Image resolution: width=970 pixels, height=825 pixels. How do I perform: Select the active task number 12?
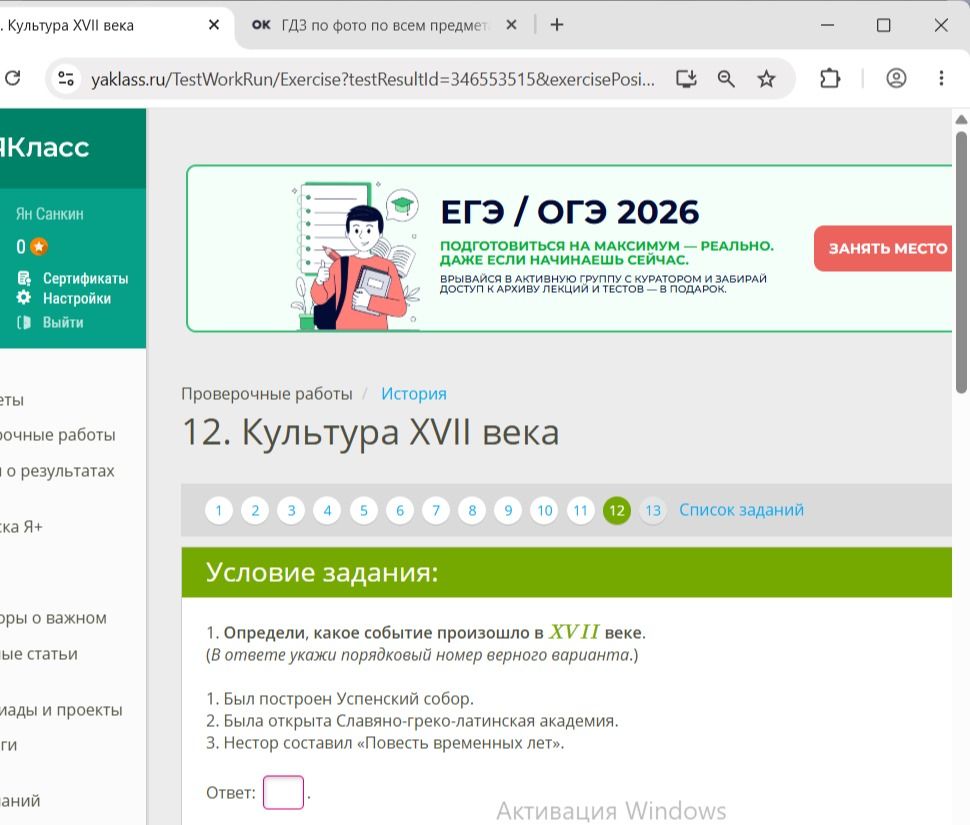[x=617, y=511]
